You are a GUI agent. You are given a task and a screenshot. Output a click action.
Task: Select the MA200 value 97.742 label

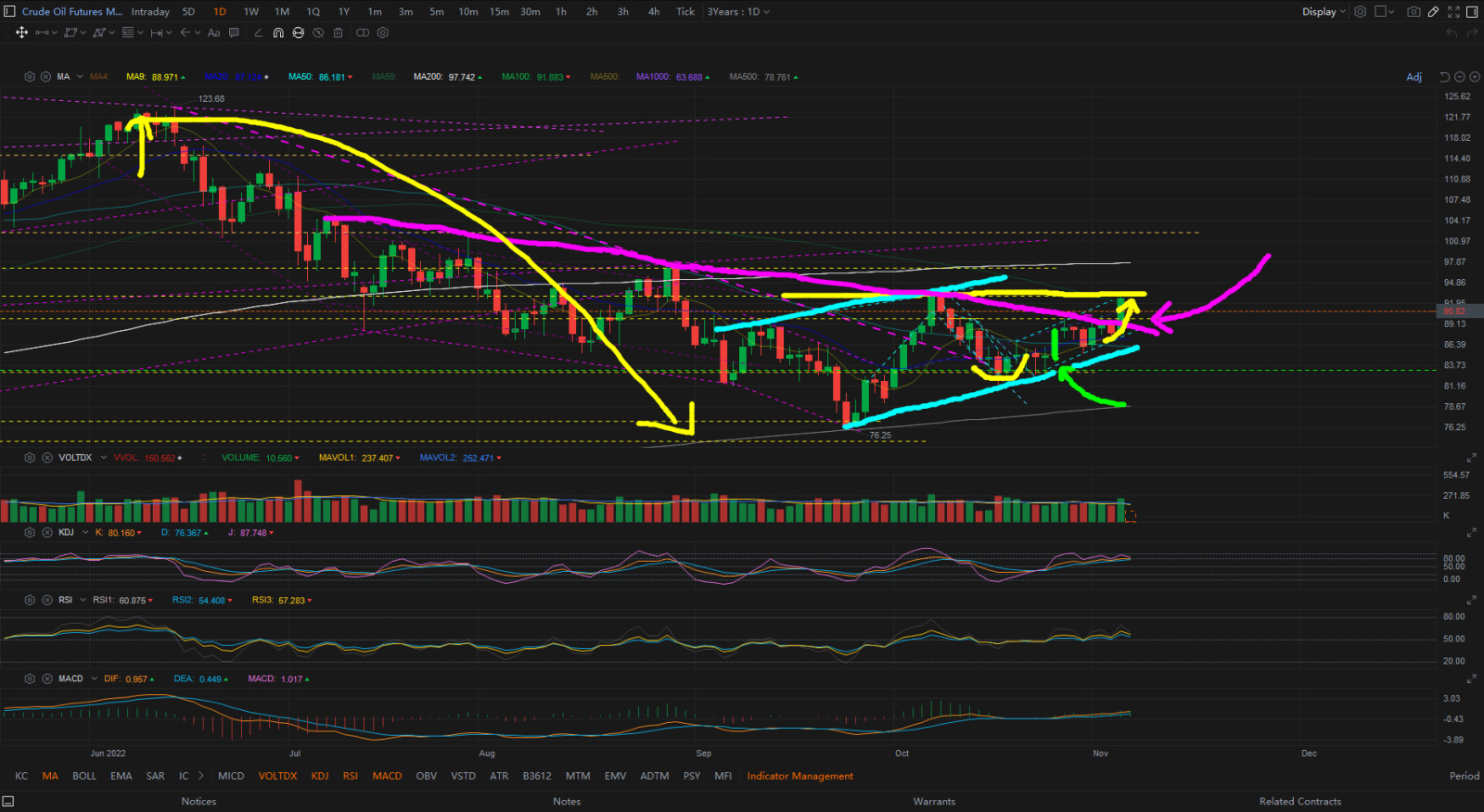pyautogui.click(x=447, y=77)
